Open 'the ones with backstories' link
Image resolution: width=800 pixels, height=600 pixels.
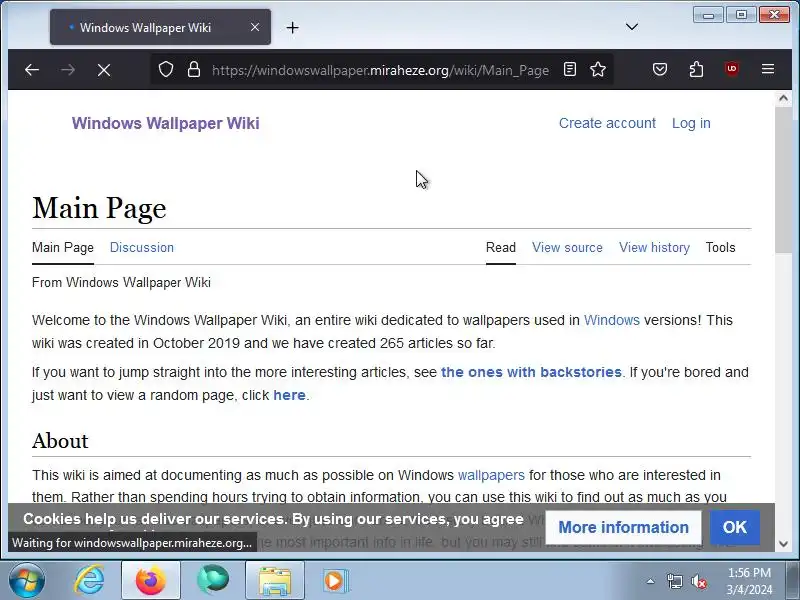coord(531,372)
